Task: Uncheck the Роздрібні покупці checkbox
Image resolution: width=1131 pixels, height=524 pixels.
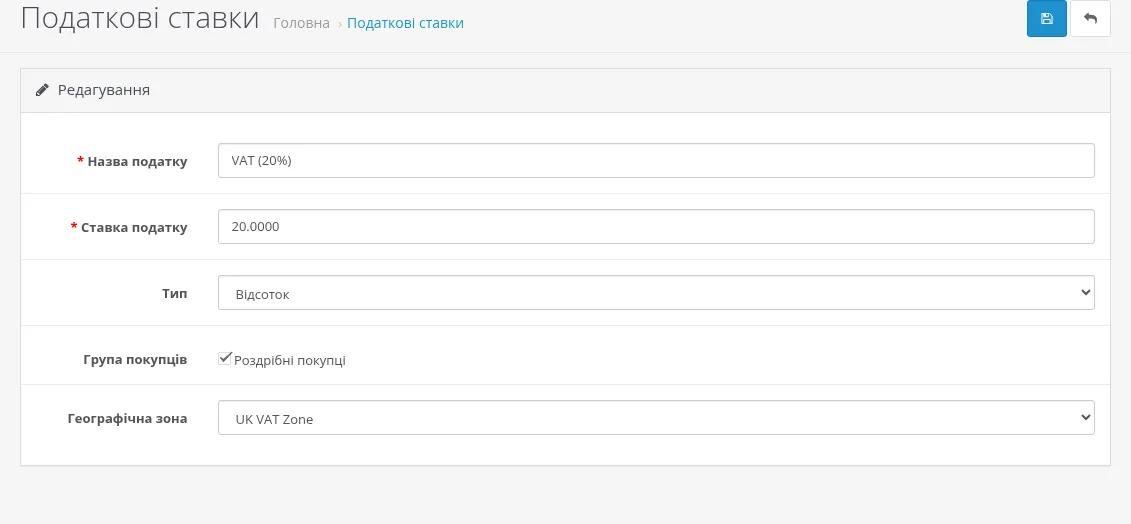Action: [x=225, y=358]
